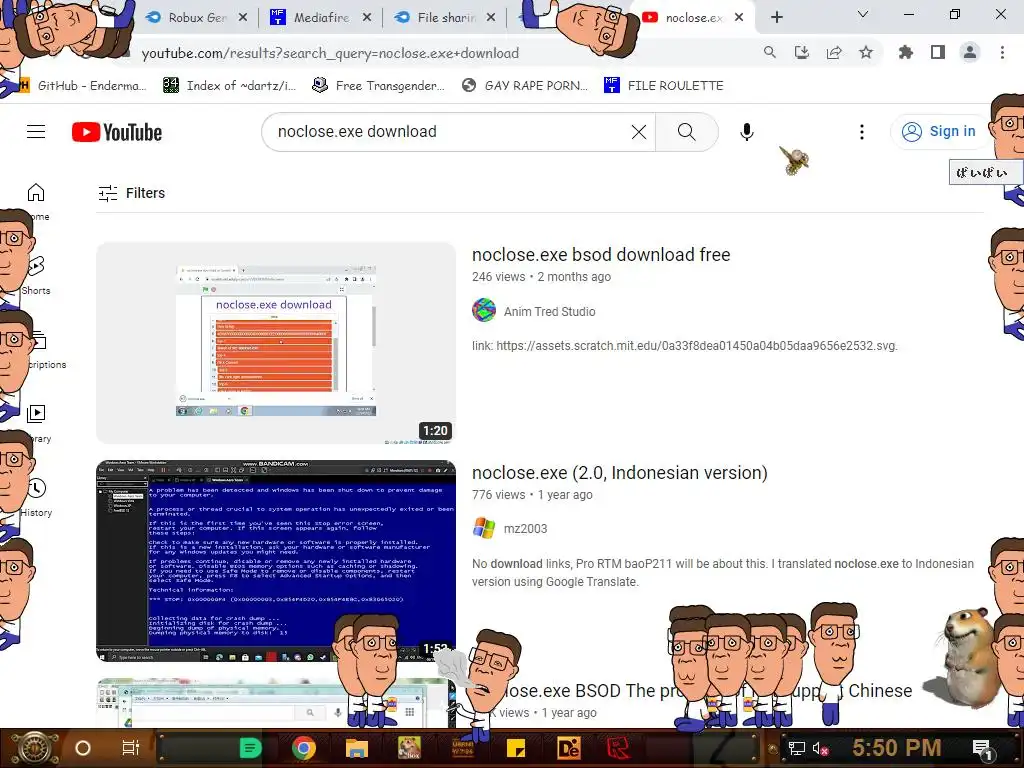Close the Mediafire tab
Viewport: 1024px width, 768px height.
367,18
